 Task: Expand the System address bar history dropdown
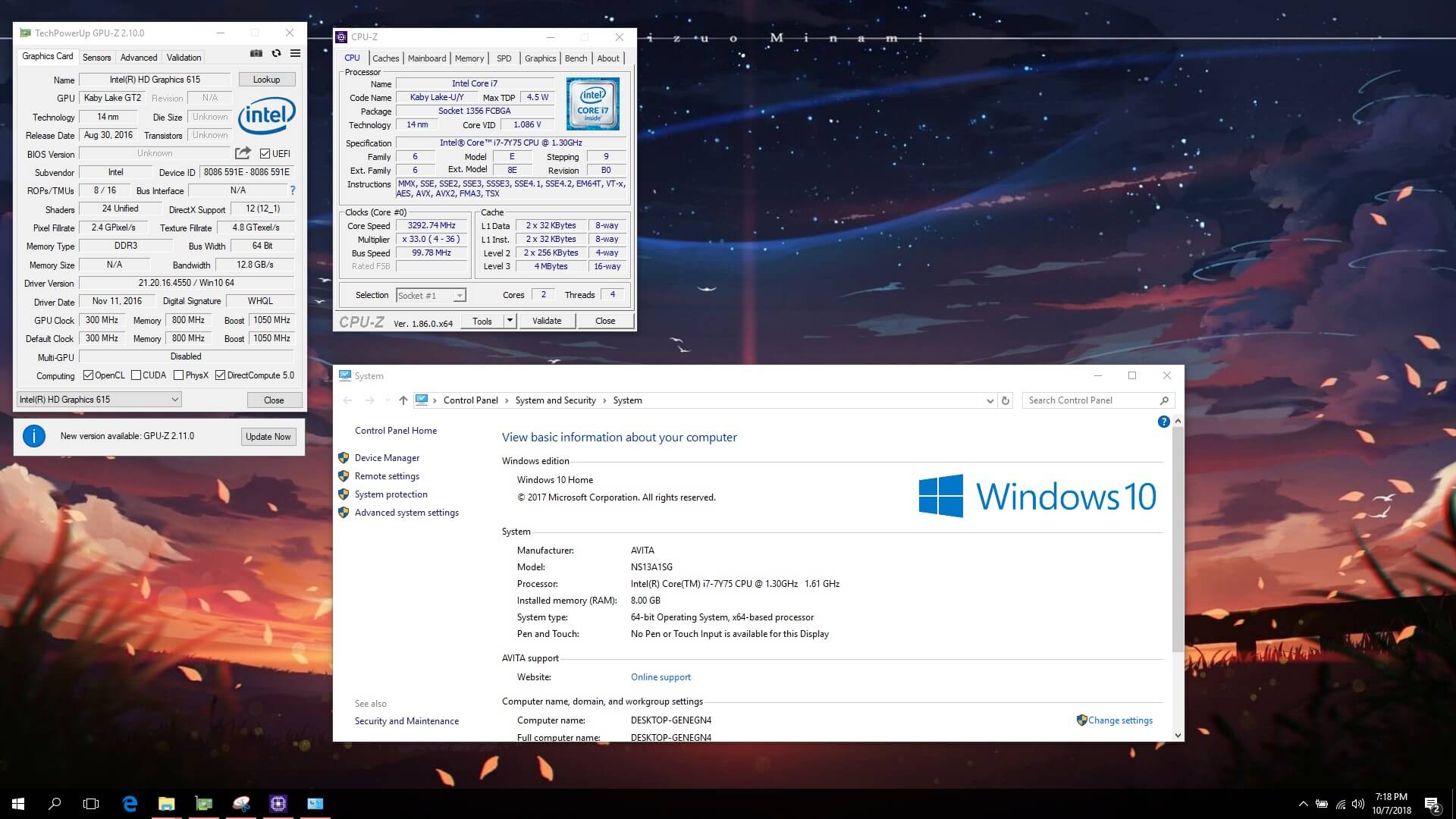point(990,400)
